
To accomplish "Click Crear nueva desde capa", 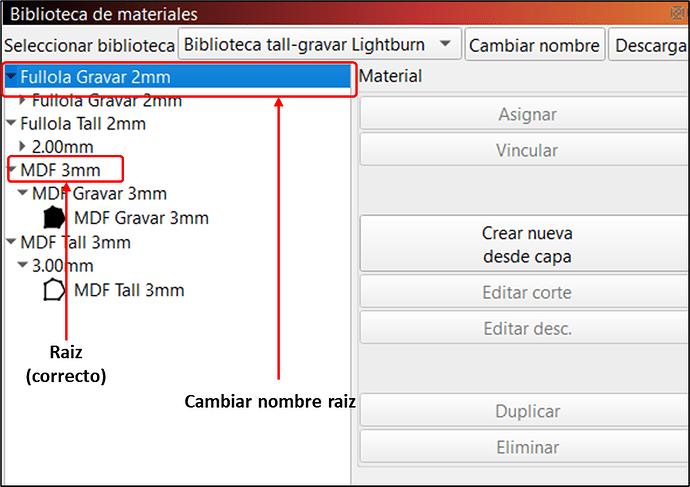I will coord(527,245).
